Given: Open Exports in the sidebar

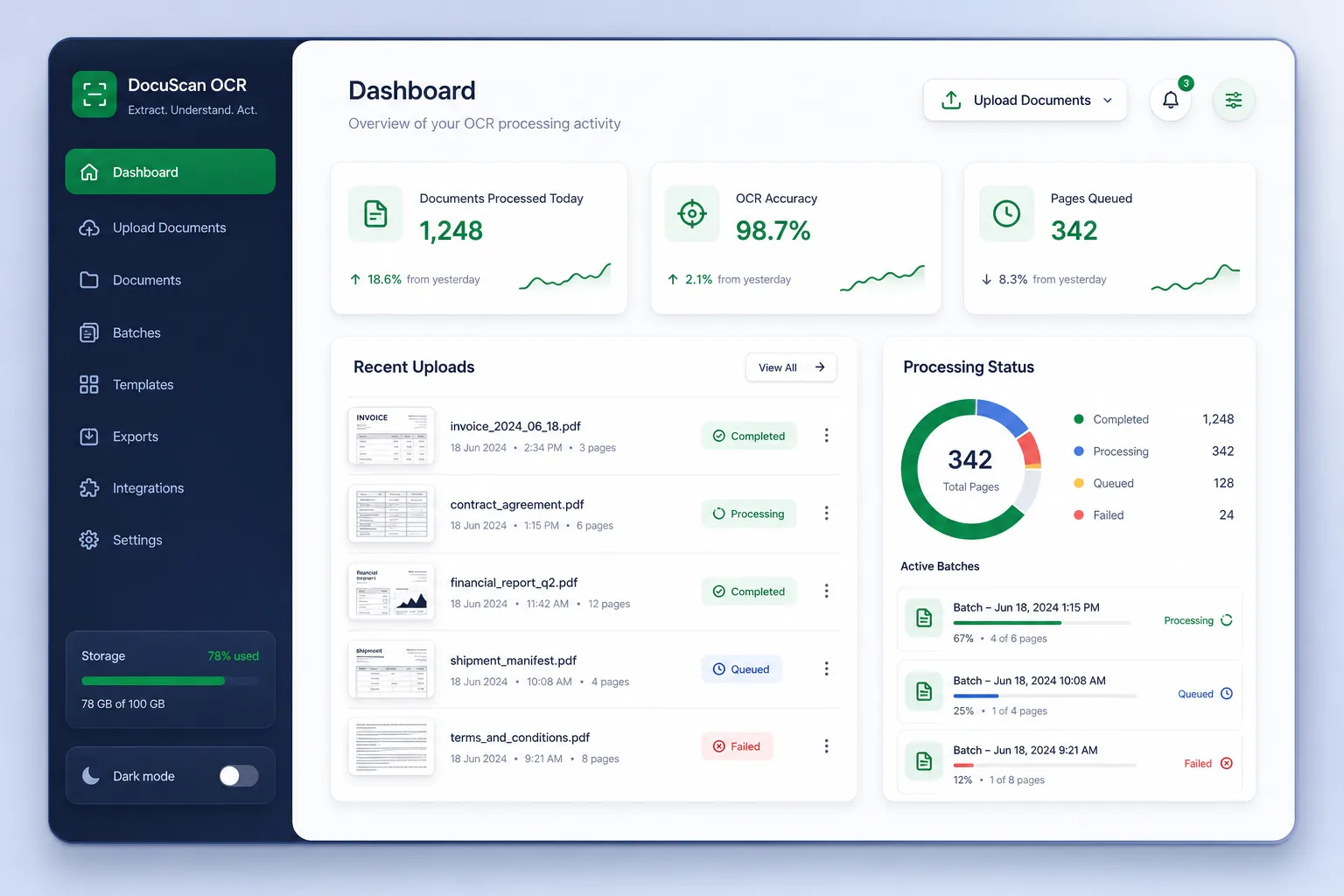Looking at the screenshot, I should [x=171, y=437].
